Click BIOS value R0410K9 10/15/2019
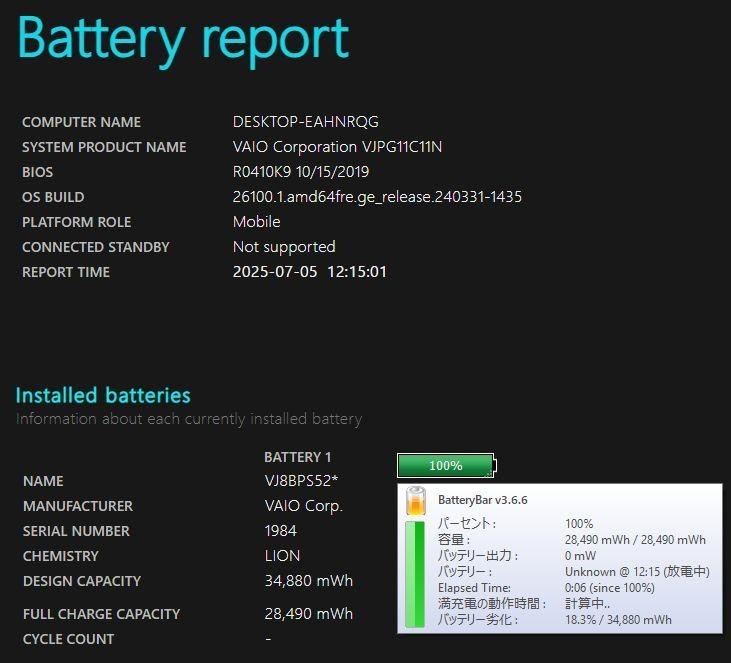 [x=301, y=172]
